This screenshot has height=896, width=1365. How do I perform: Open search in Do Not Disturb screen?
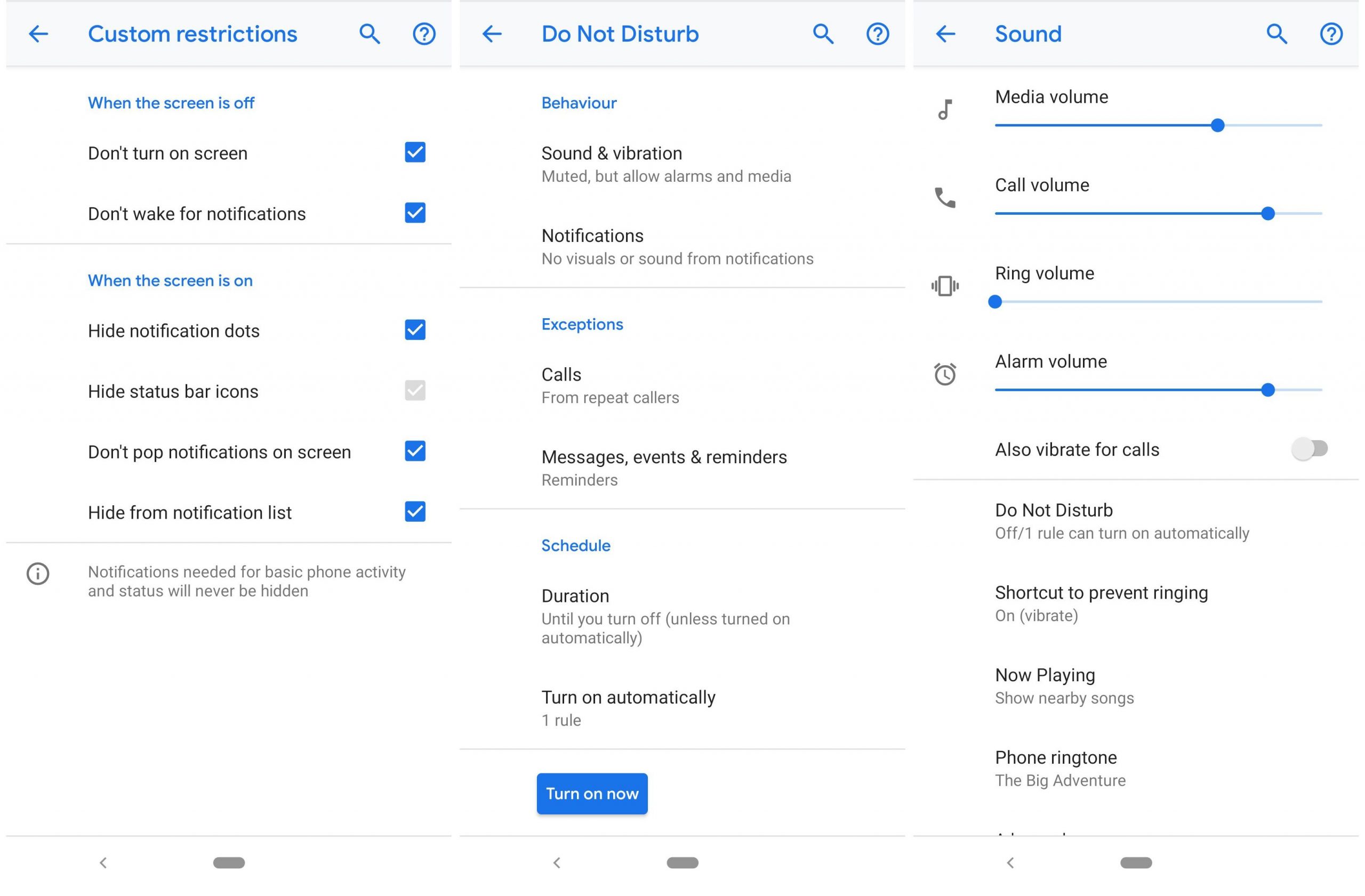(822, 34)
